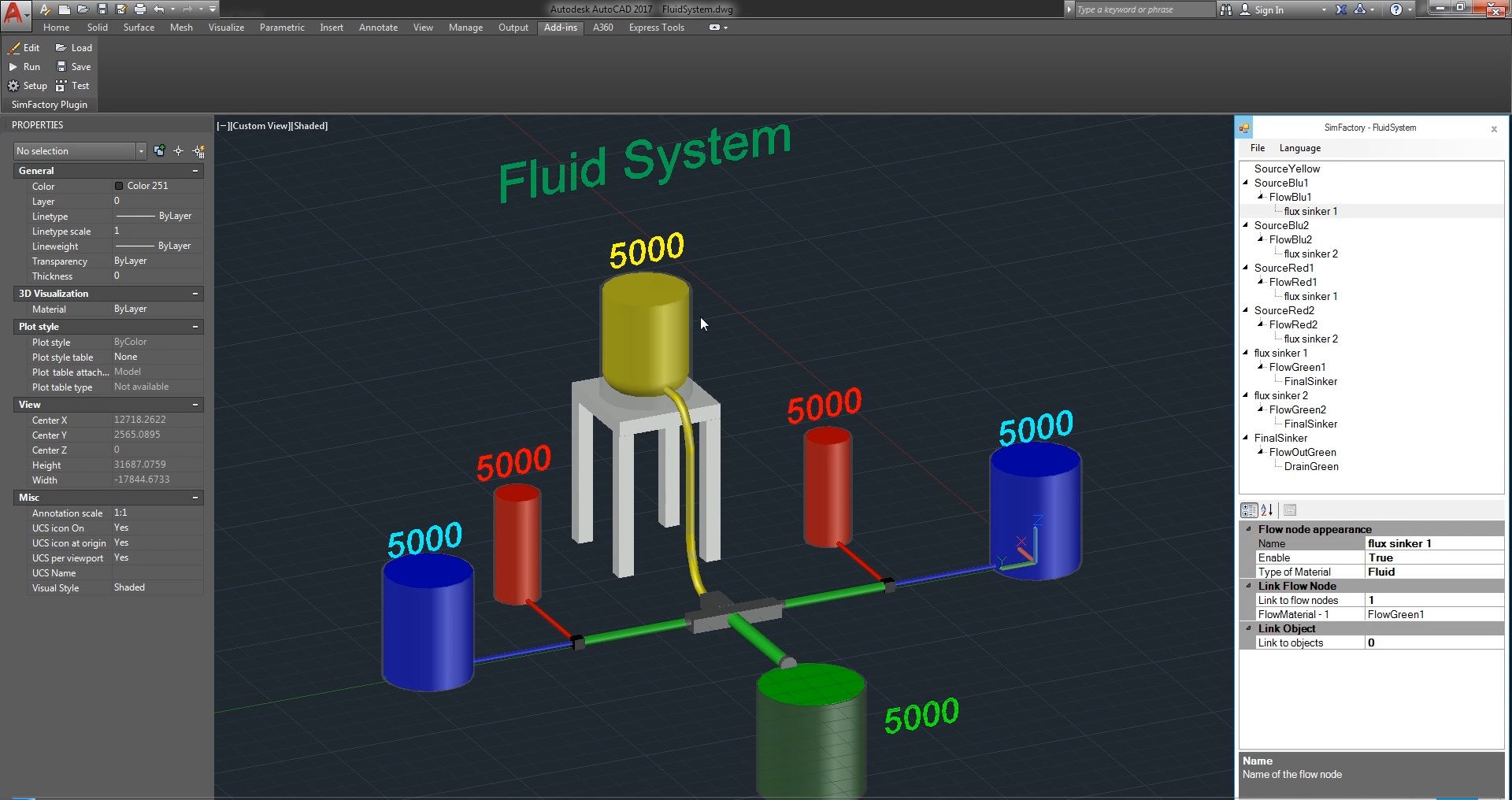Open the Visualize ribbon tab
The height and width of the screenshot is (800, 1512).
[x=226, y=28]
